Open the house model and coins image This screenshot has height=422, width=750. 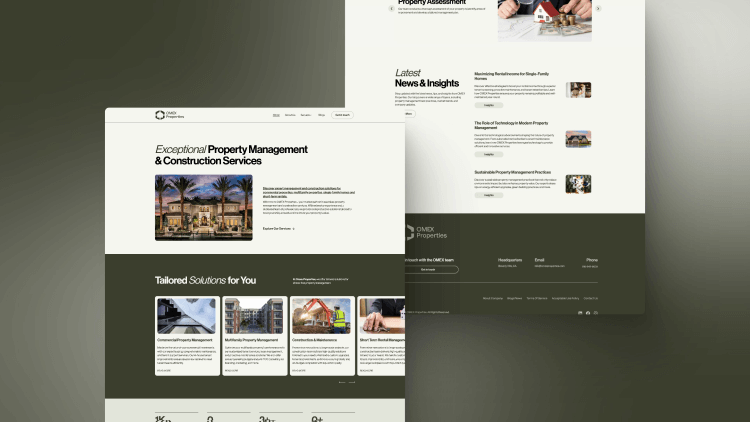click(545, 21)
